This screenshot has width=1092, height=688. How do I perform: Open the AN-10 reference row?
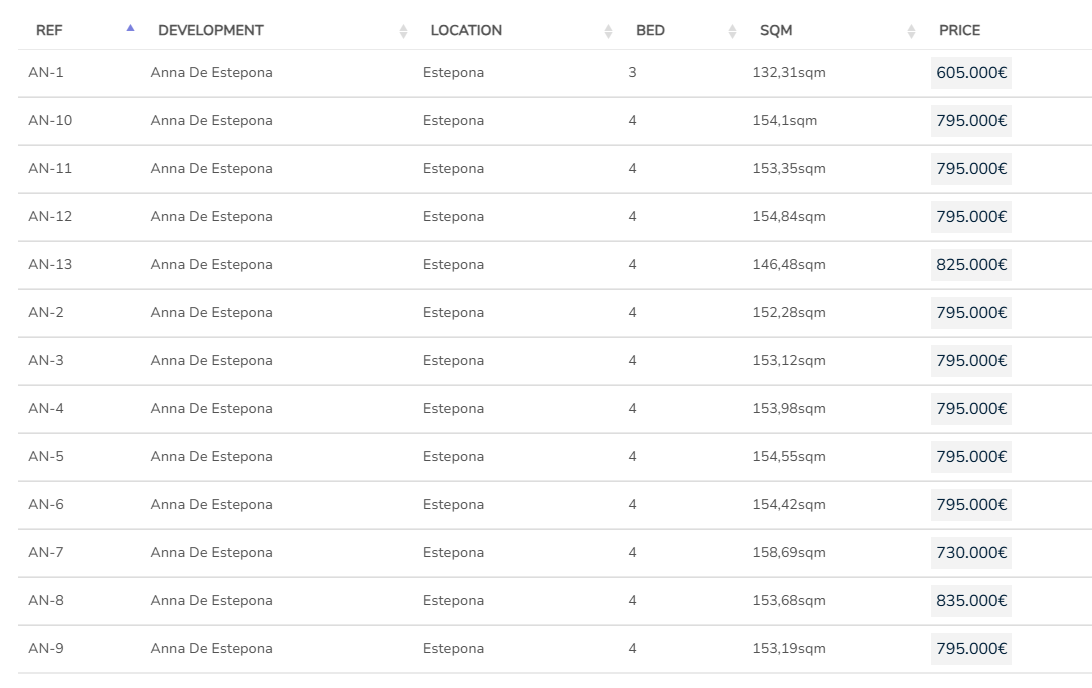50,121
